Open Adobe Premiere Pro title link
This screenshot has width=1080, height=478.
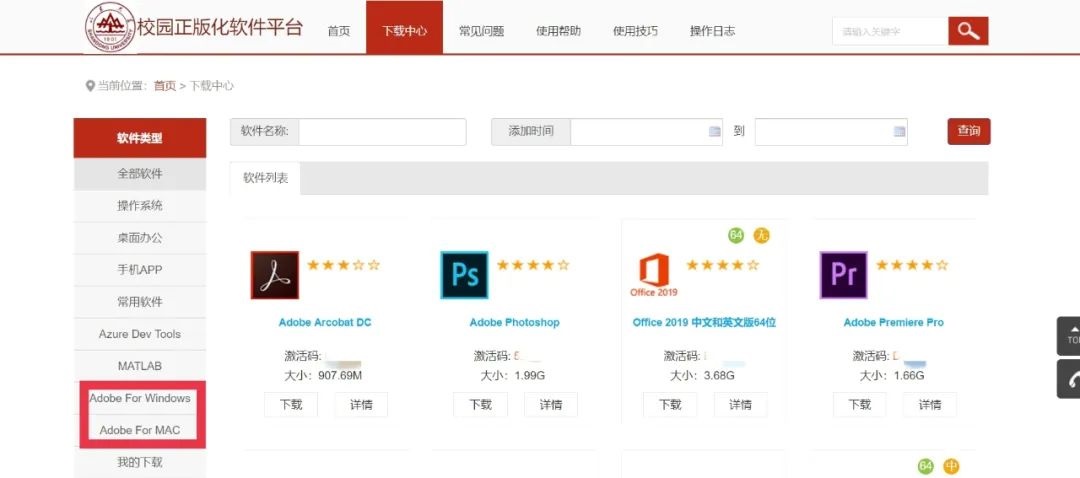[893, 322]
